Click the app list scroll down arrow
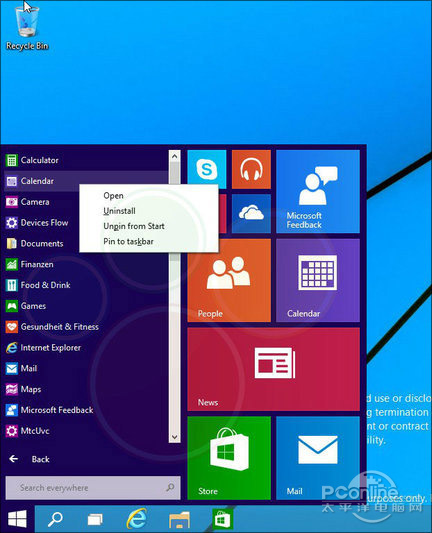The width and height of the screenshot is (432, 533). [x=174, y=437]
